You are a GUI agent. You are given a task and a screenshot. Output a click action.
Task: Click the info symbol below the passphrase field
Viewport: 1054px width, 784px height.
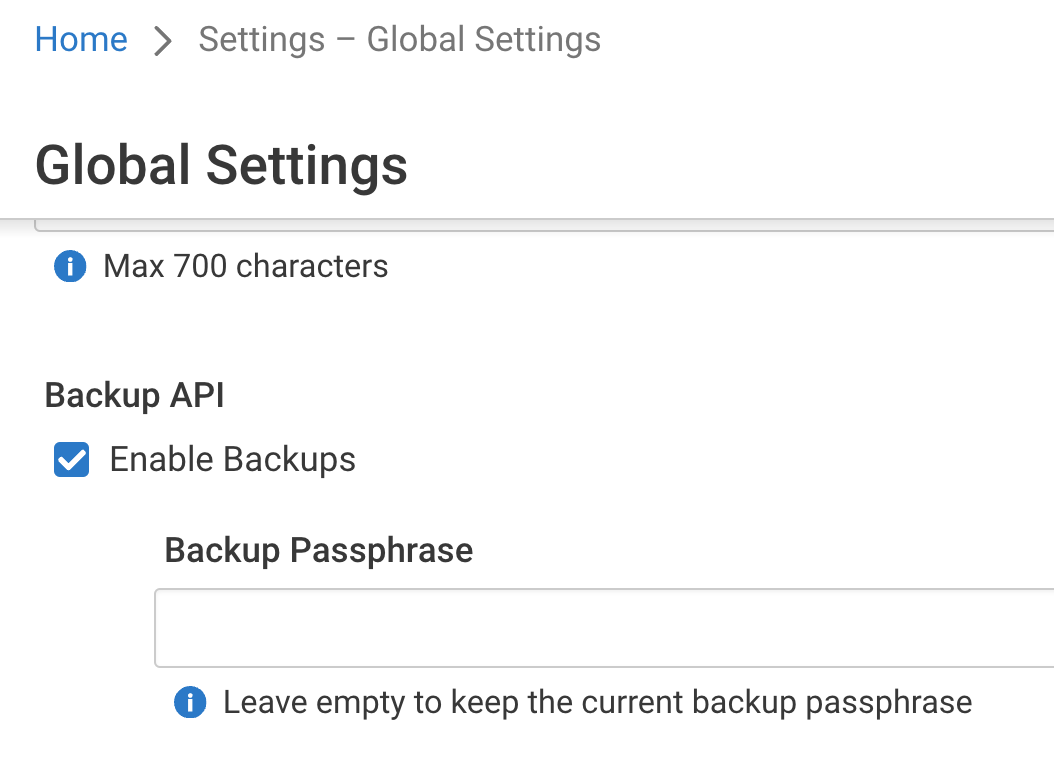[x=189, y=702]
